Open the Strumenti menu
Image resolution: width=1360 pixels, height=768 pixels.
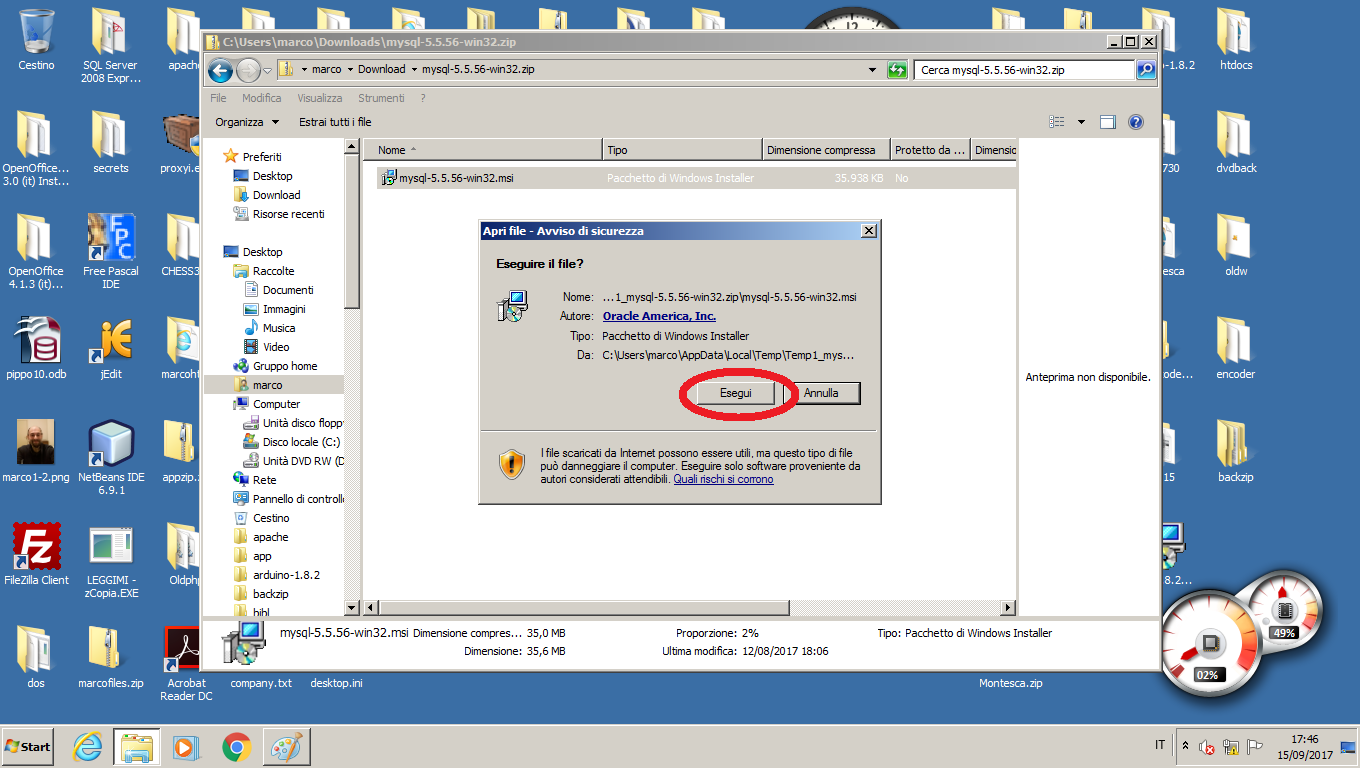pos(381,98)
